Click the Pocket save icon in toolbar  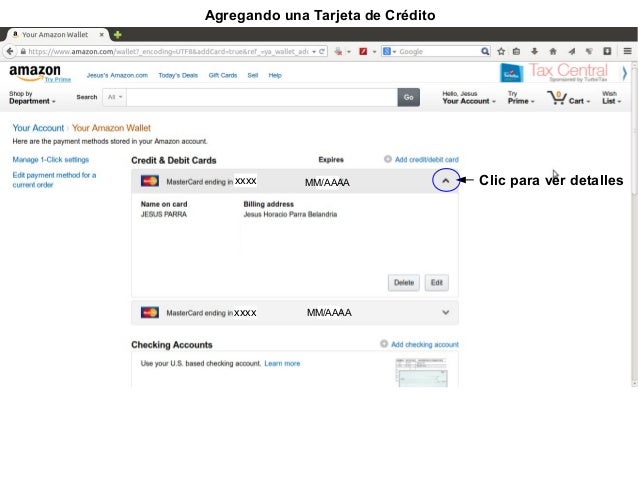coord(607,51)
